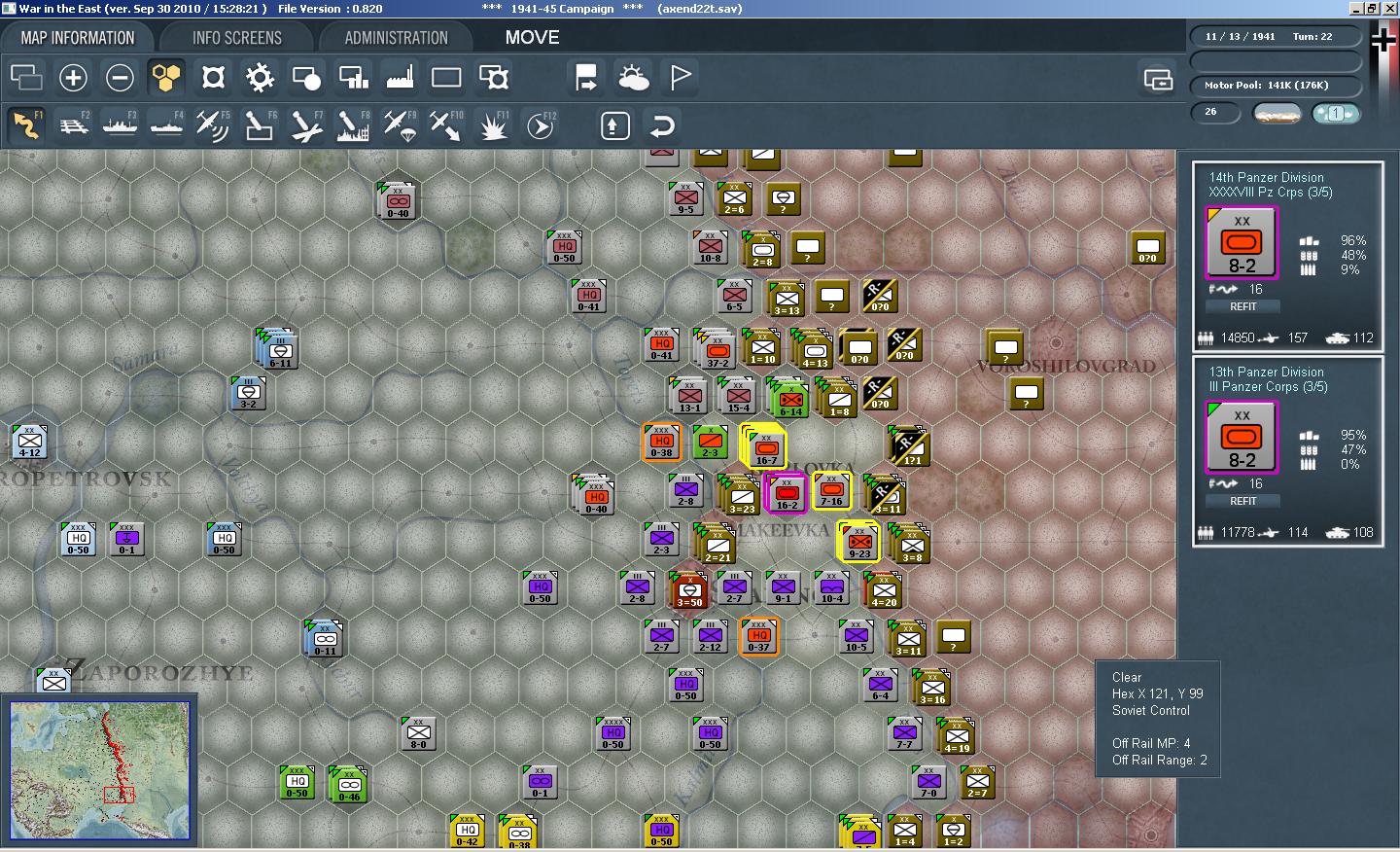
Task: Click the up-arrow box icon
Action: coord(614,125)
